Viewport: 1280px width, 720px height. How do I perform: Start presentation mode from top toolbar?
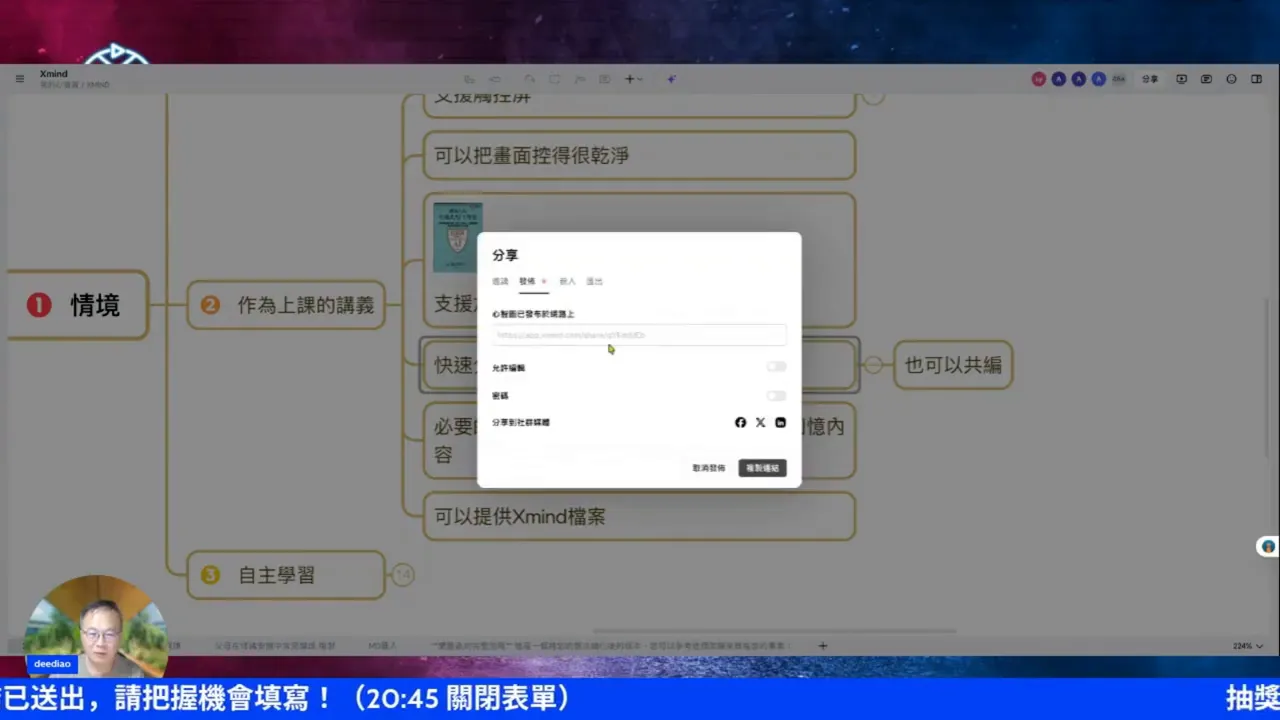pos(1182,79)
